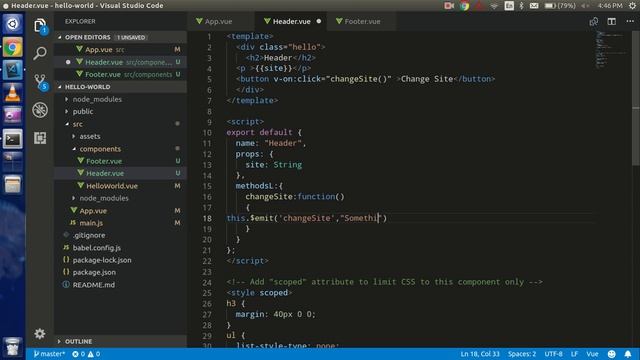The width and height of the screenshot is (640, 360).
Task: Open Footer.vue in Open Editors list
Action: click(x=120, y=74)
